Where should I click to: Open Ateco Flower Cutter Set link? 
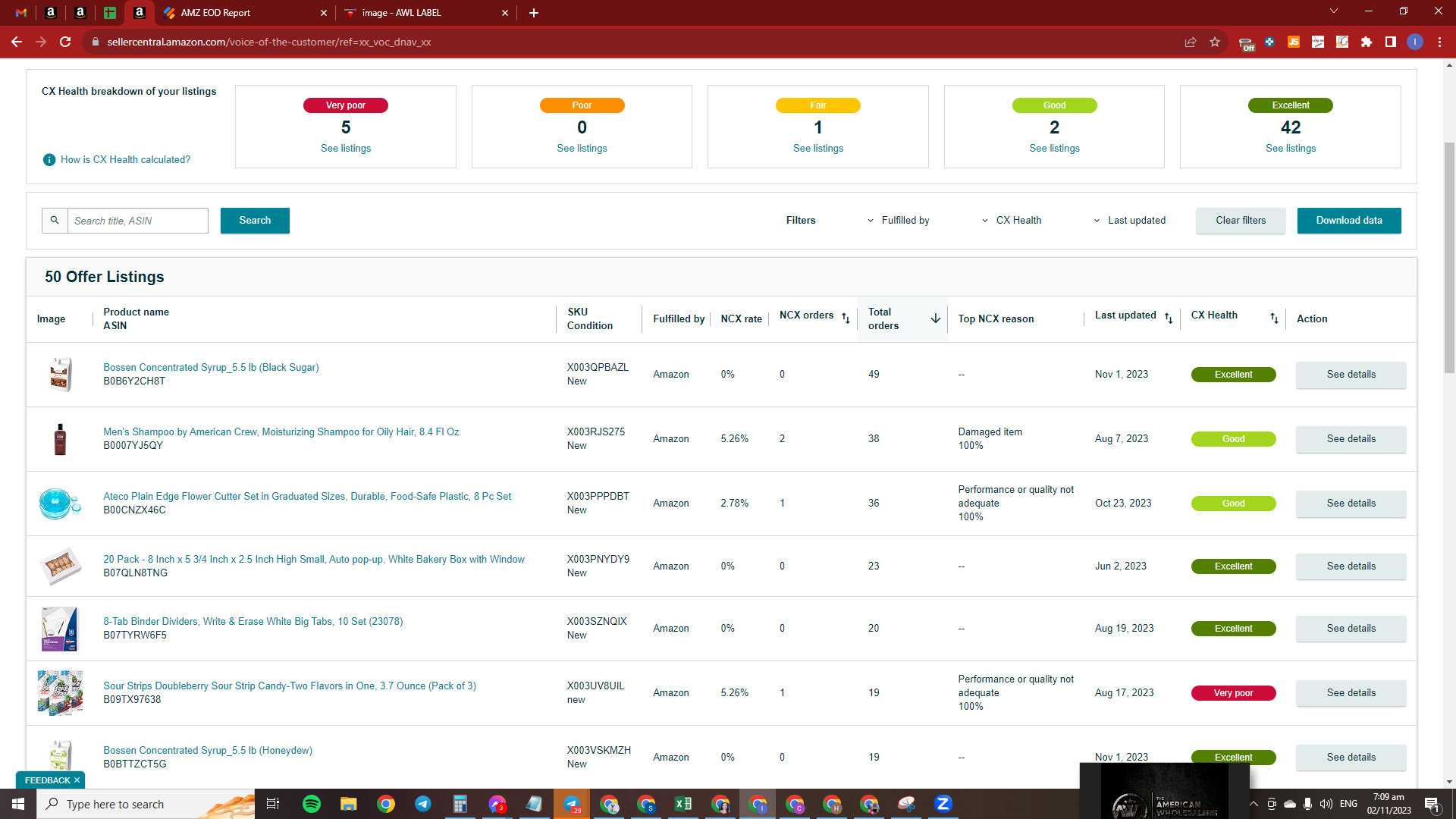(x=307, y=496)
